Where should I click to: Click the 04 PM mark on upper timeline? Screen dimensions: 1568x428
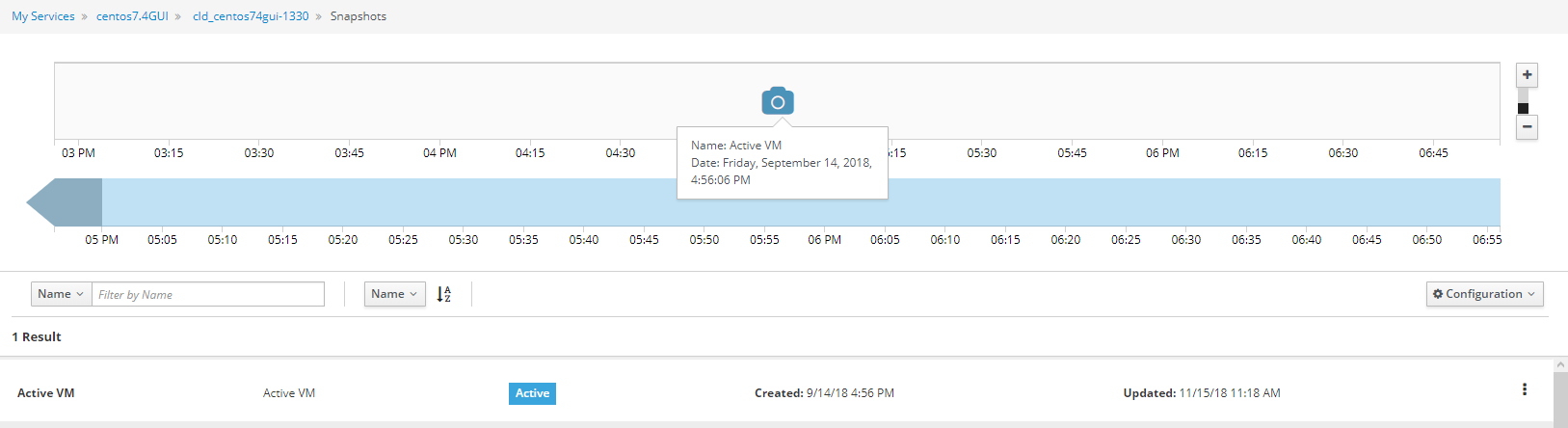coord(439,153)
